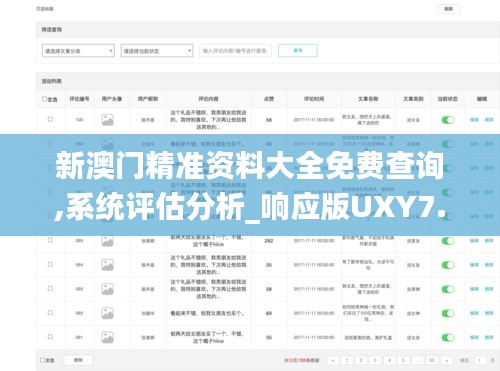This screenshot has height=371, width=500.
Task: Go to page 50 in pagination
Action: (x=432, y=360)
